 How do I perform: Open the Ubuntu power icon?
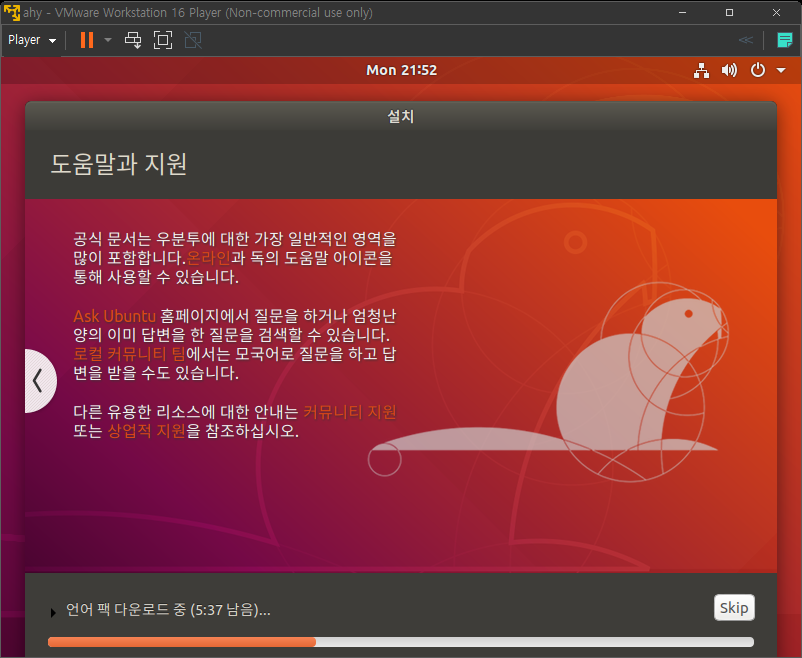758,70
